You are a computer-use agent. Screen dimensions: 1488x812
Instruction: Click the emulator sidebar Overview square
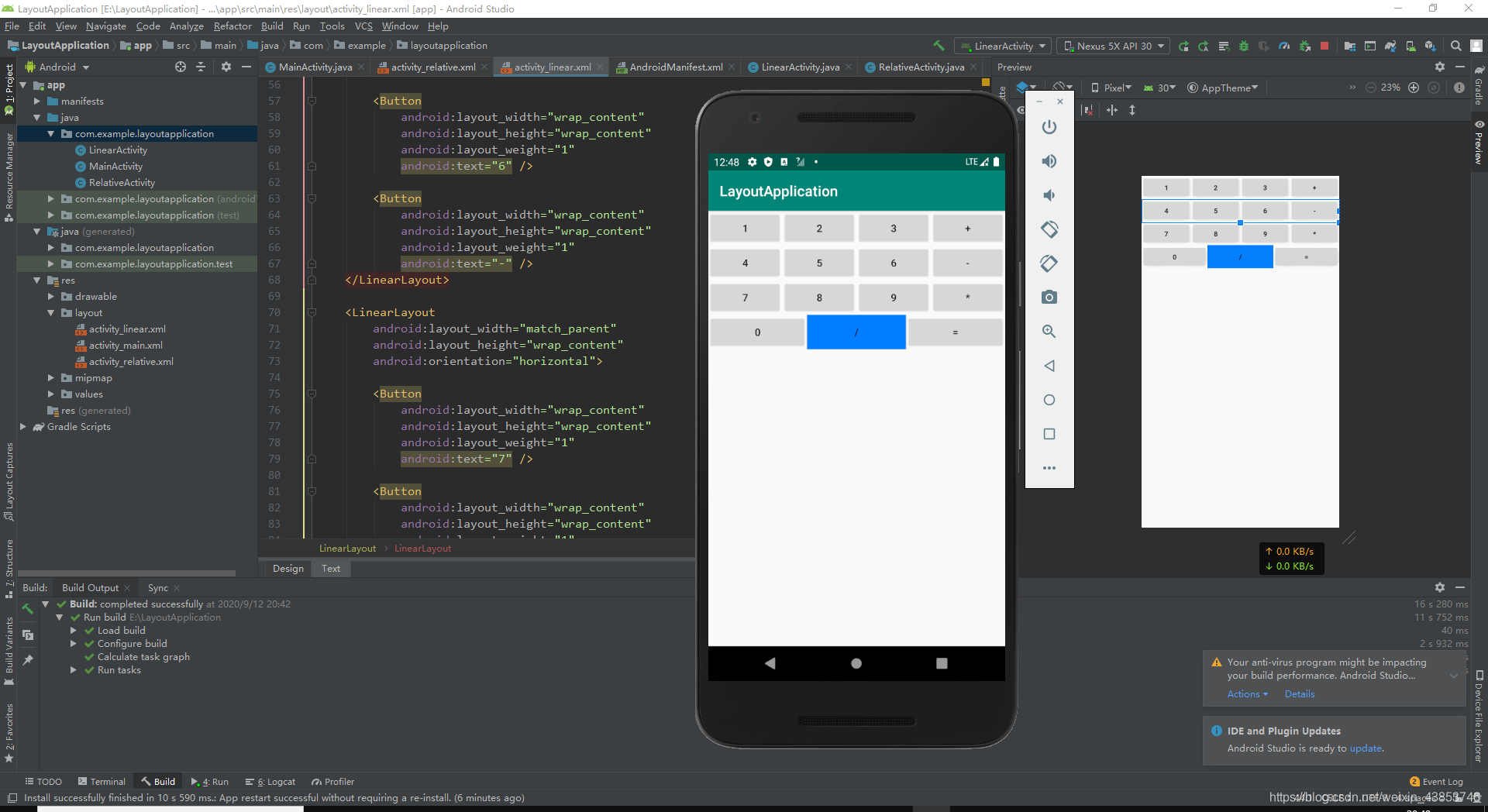[x=1049, y=434]
